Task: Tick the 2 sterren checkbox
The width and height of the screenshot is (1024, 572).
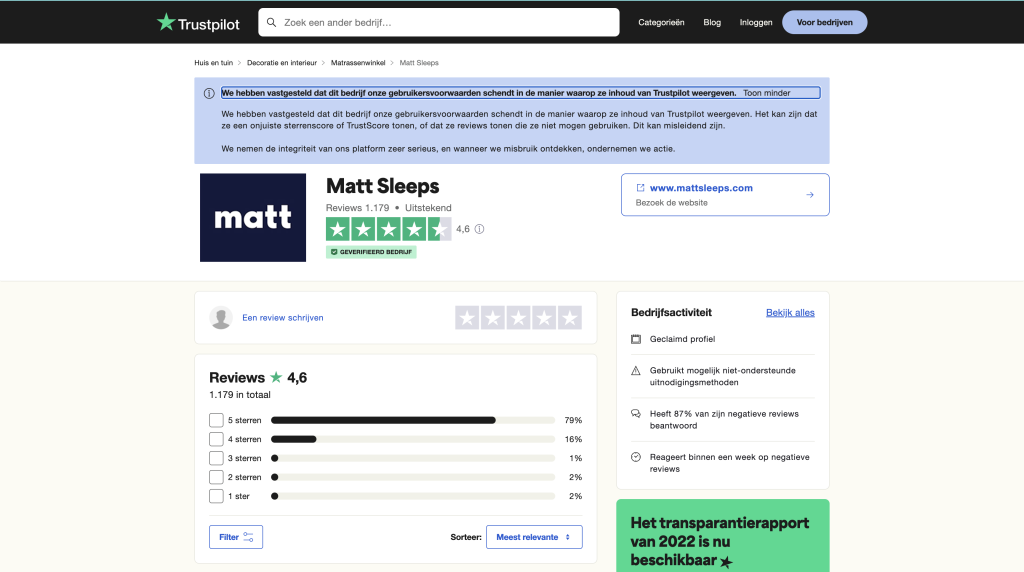Action: pyautogui.click(x=216, y=477)
